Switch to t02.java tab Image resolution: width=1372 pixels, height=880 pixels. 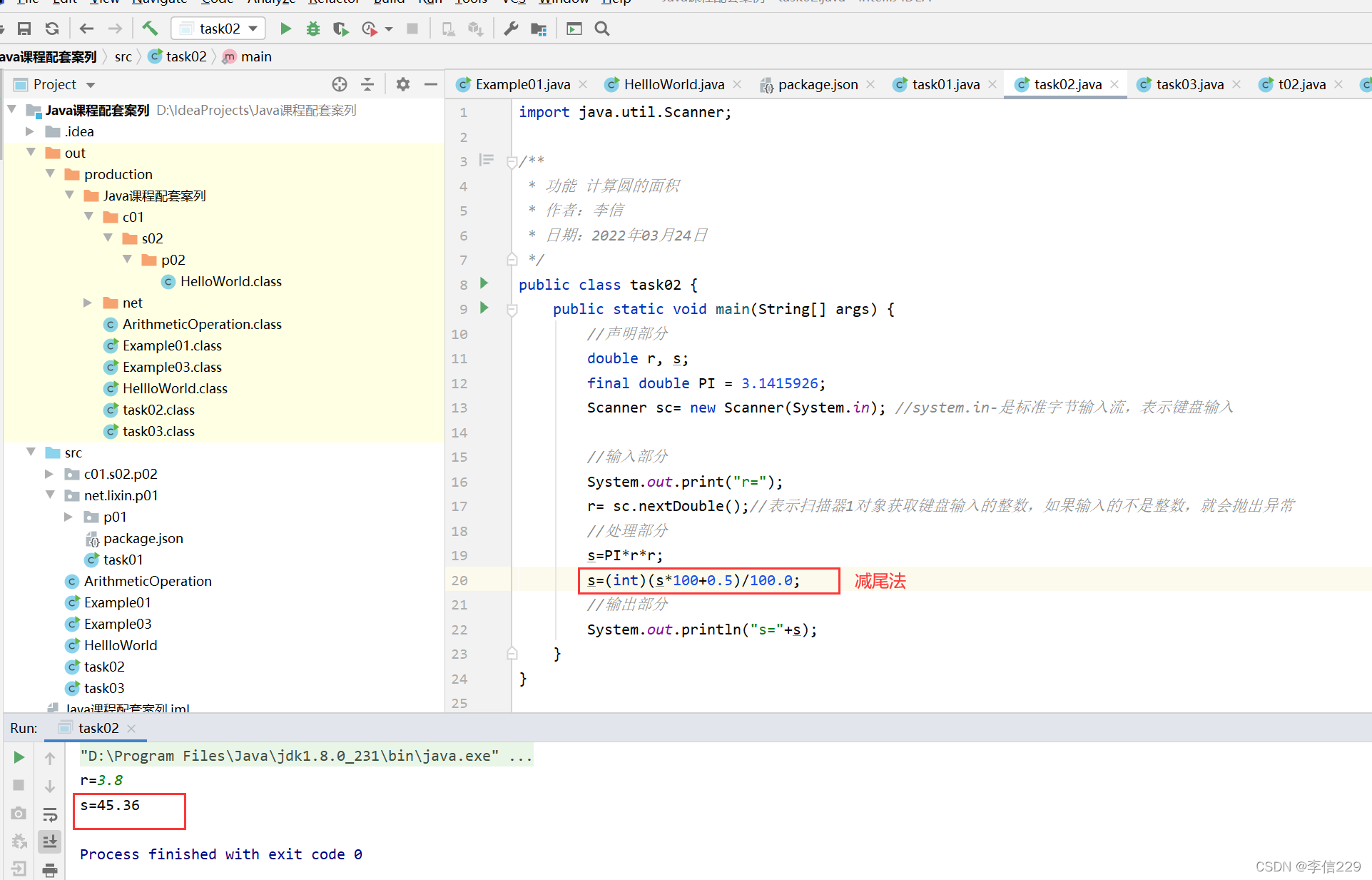tap(1302, 84)
